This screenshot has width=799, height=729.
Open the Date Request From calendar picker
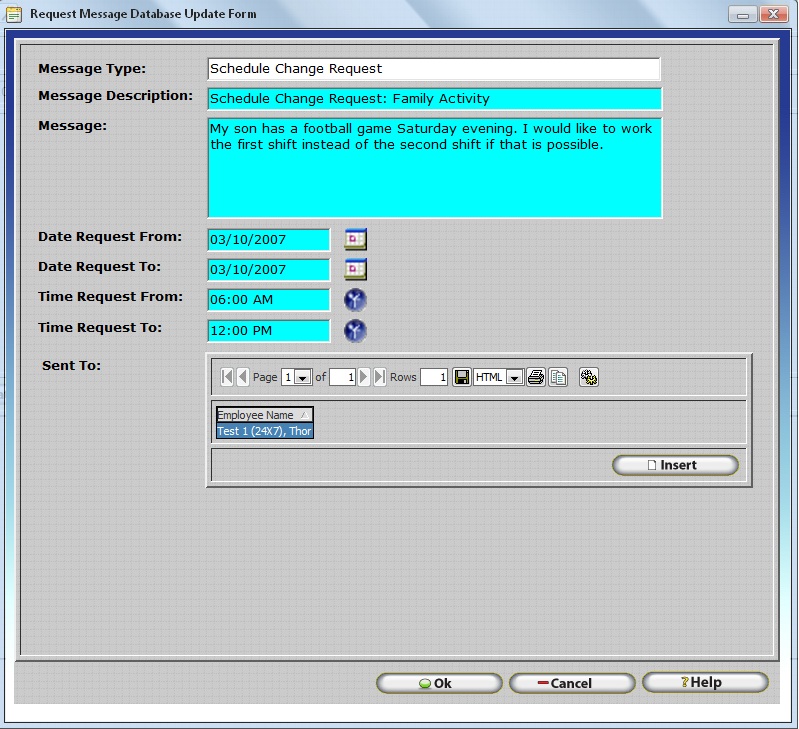355,239
